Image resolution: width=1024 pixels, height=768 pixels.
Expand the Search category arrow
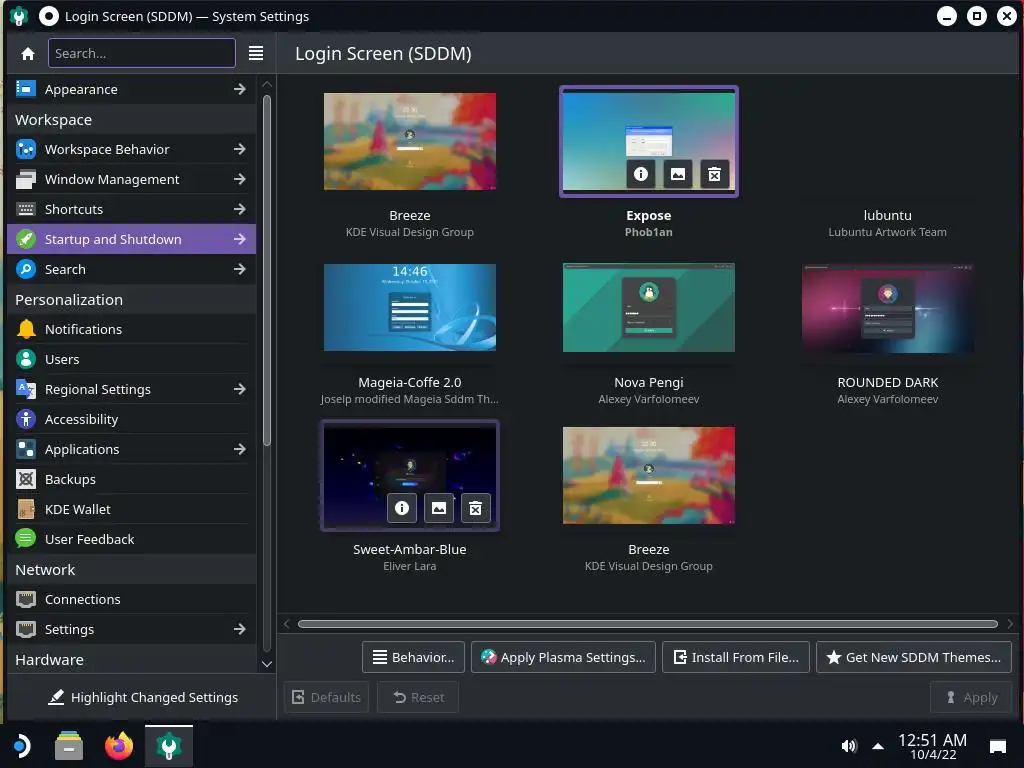click(240, 269)
